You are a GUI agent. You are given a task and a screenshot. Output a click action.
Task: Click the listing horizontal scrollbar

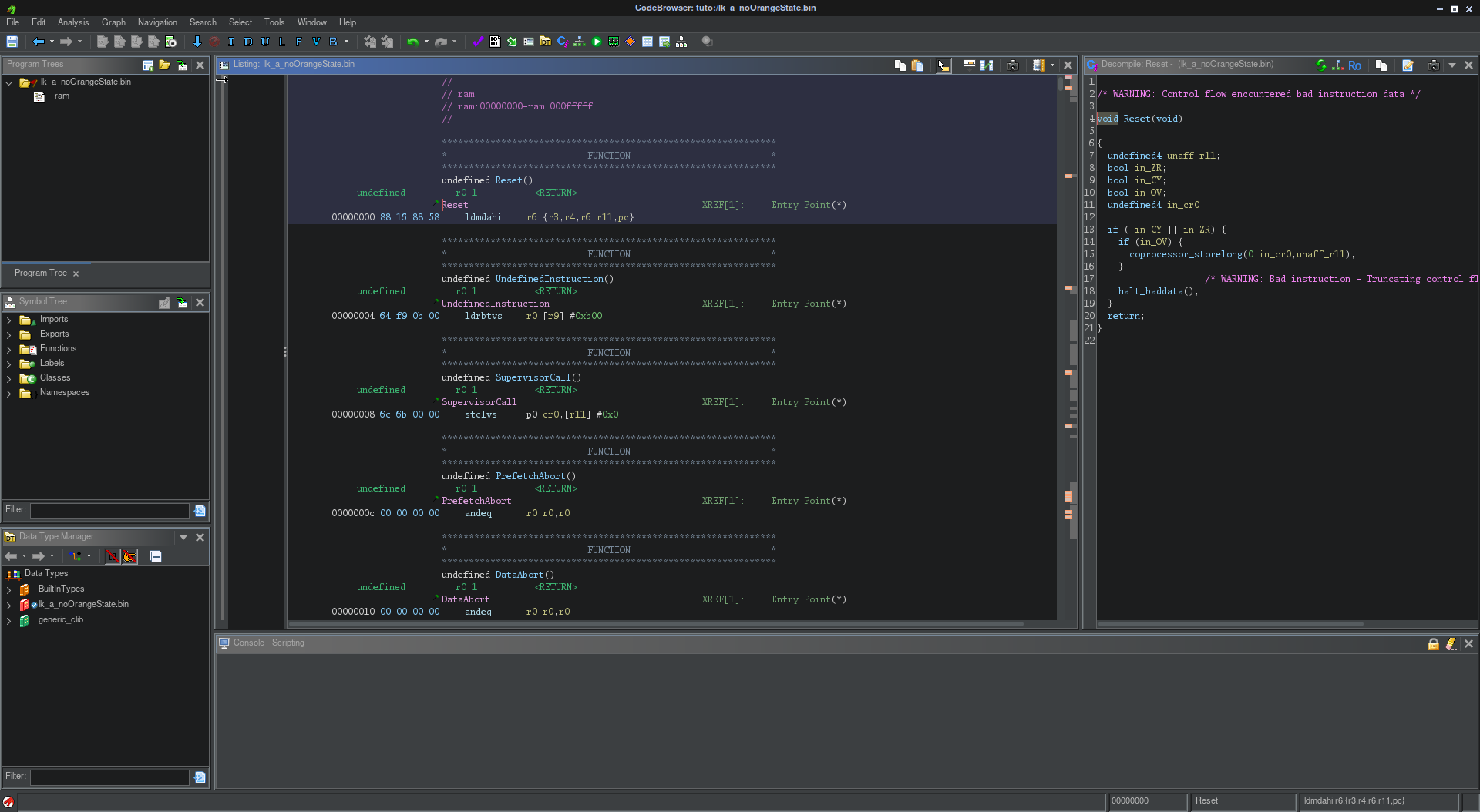(655, 624)
